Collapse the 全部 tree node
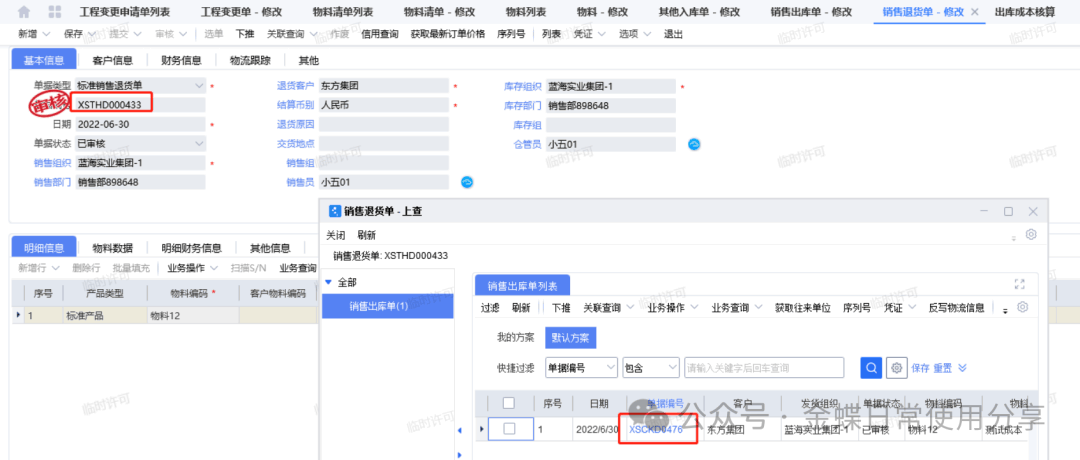This screenshot has height=460, width=1080. (x=328, y=283)
